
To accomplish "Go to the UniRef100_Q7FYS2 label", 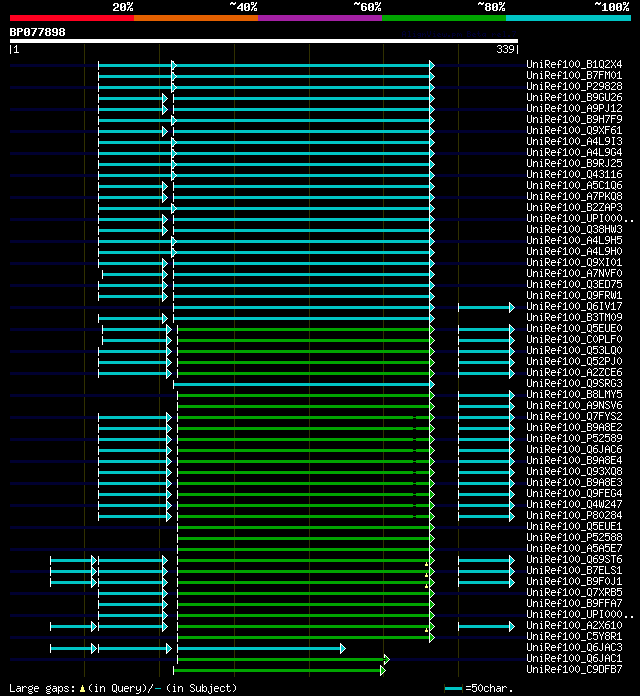I will [x=574, y=416].
